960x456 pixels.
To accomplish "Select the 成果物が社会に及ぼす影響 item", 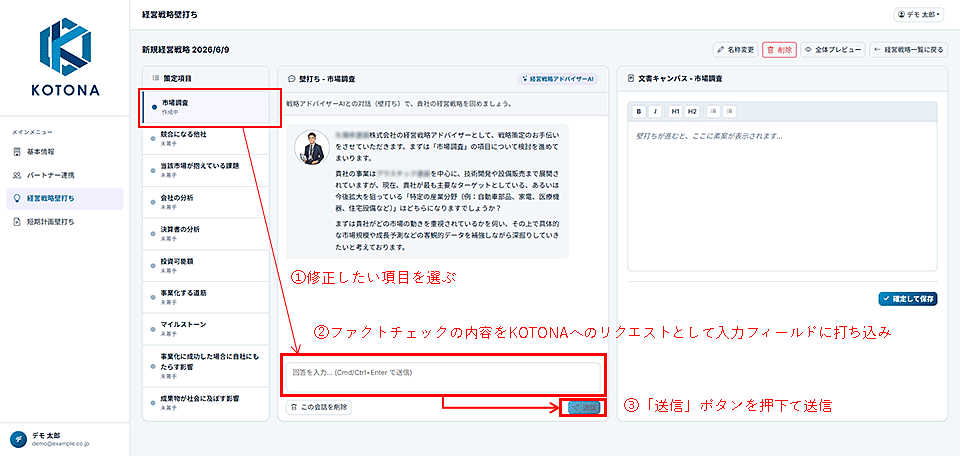I will point(205,402).
